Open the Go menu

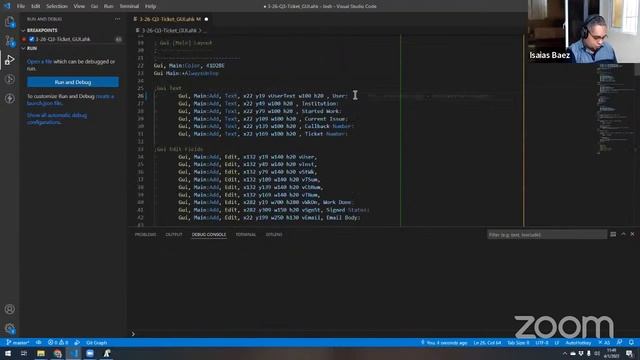(x=94, y=6)
